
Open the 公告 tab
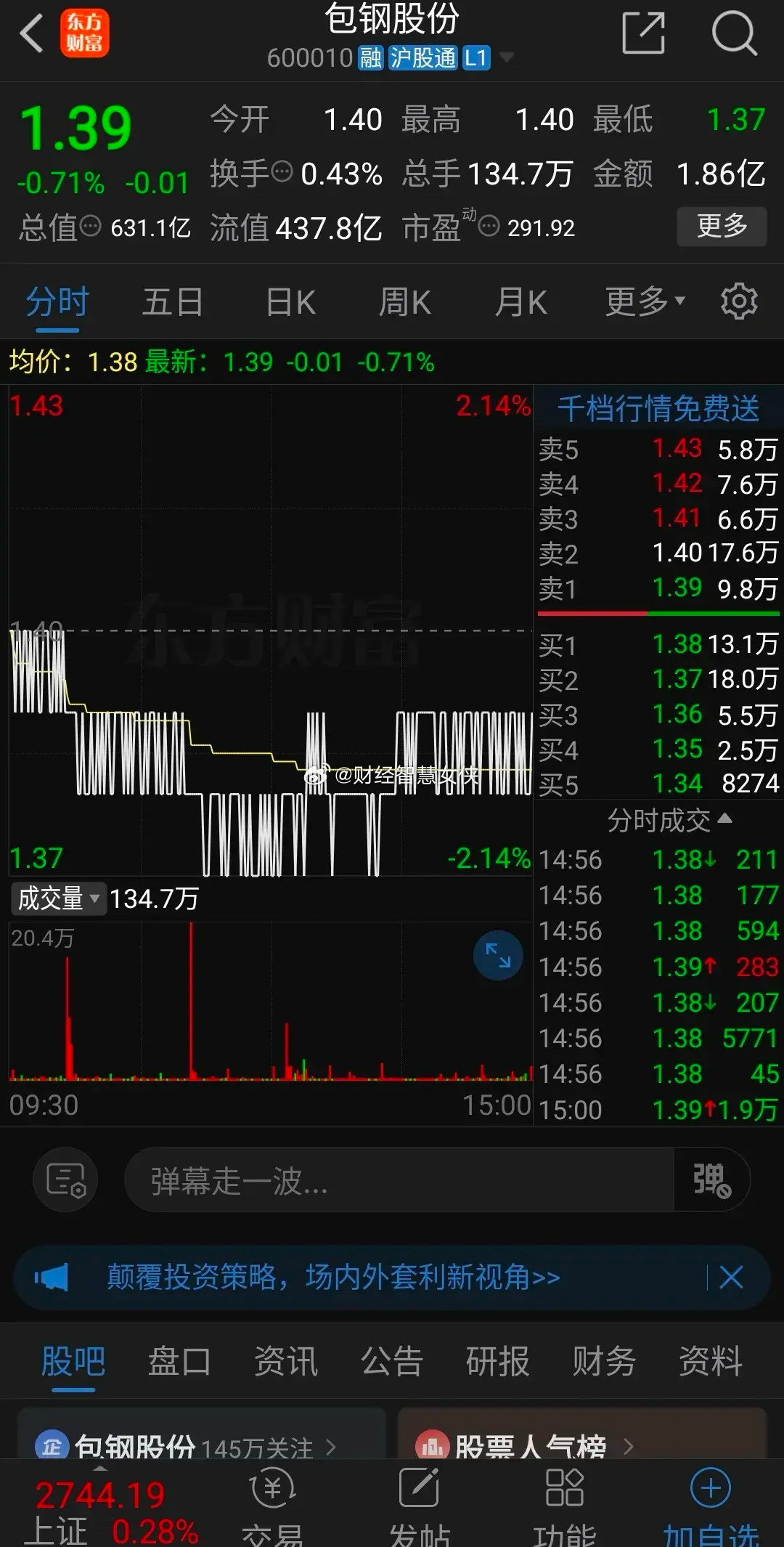point(392,1361)
